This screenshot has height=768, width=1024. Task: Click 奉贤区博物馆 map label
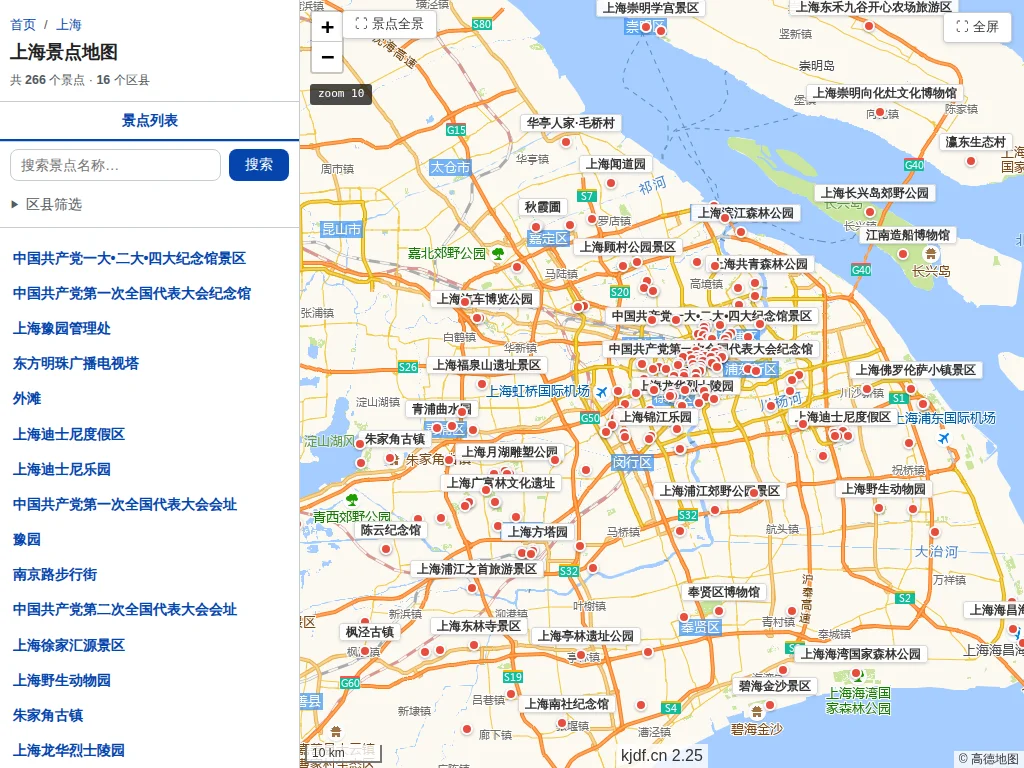pos(724,592)
